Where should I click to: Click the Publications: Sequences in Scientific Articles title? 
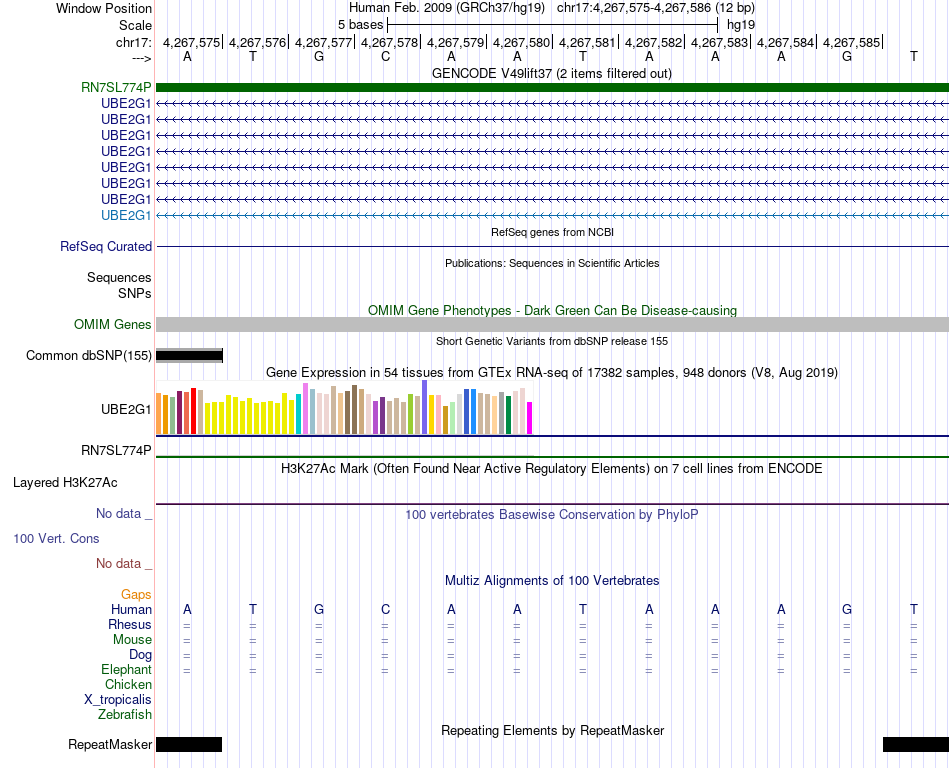coord(552,263)
